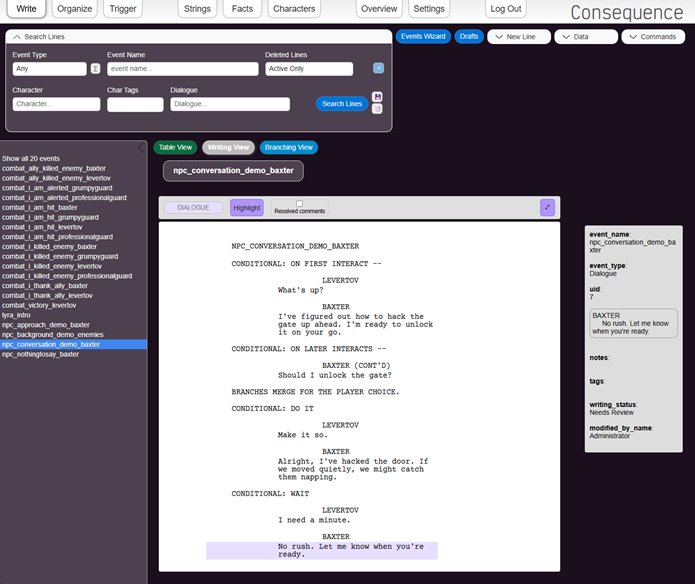Select combat_i_am_hit_grumpyguard event
The width and height of the screenshot is (695, 584).
click(50, 217)
